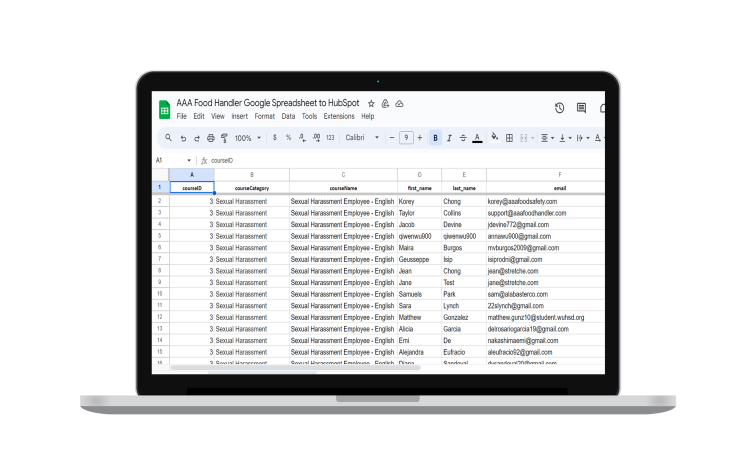Viewport: 756px width, 470px height.
Task: Open the borders tool
Action: 509,138
